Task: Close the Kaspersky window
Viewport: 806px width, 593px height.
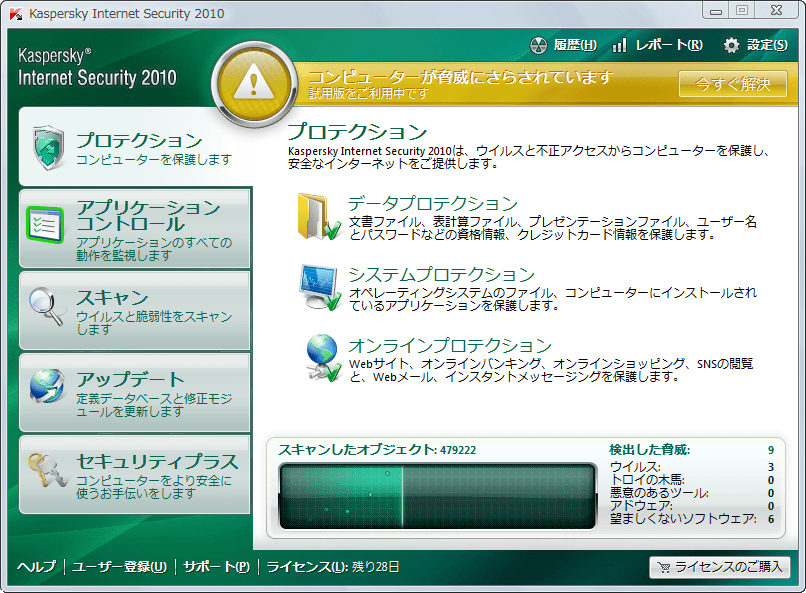Action: (777, 11)
